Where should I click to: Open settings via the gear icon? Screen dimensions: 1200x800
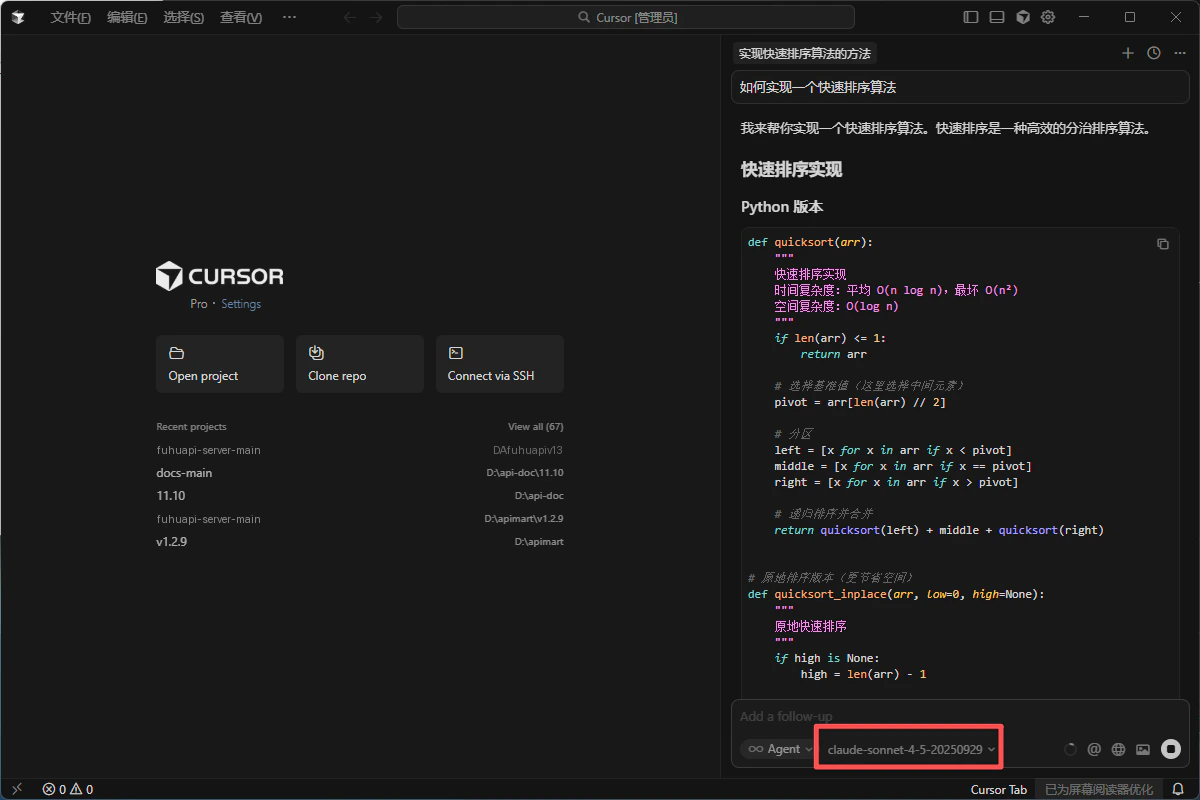tap(1048, 17)
